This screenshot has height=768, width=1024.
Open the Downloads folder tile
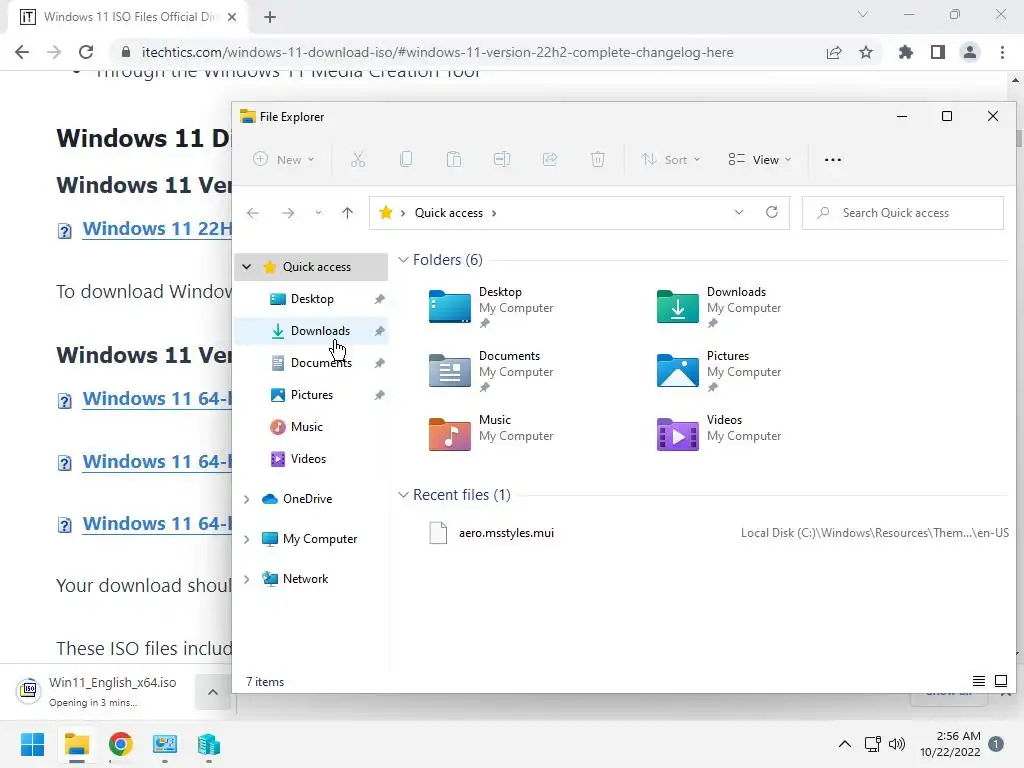719,307
